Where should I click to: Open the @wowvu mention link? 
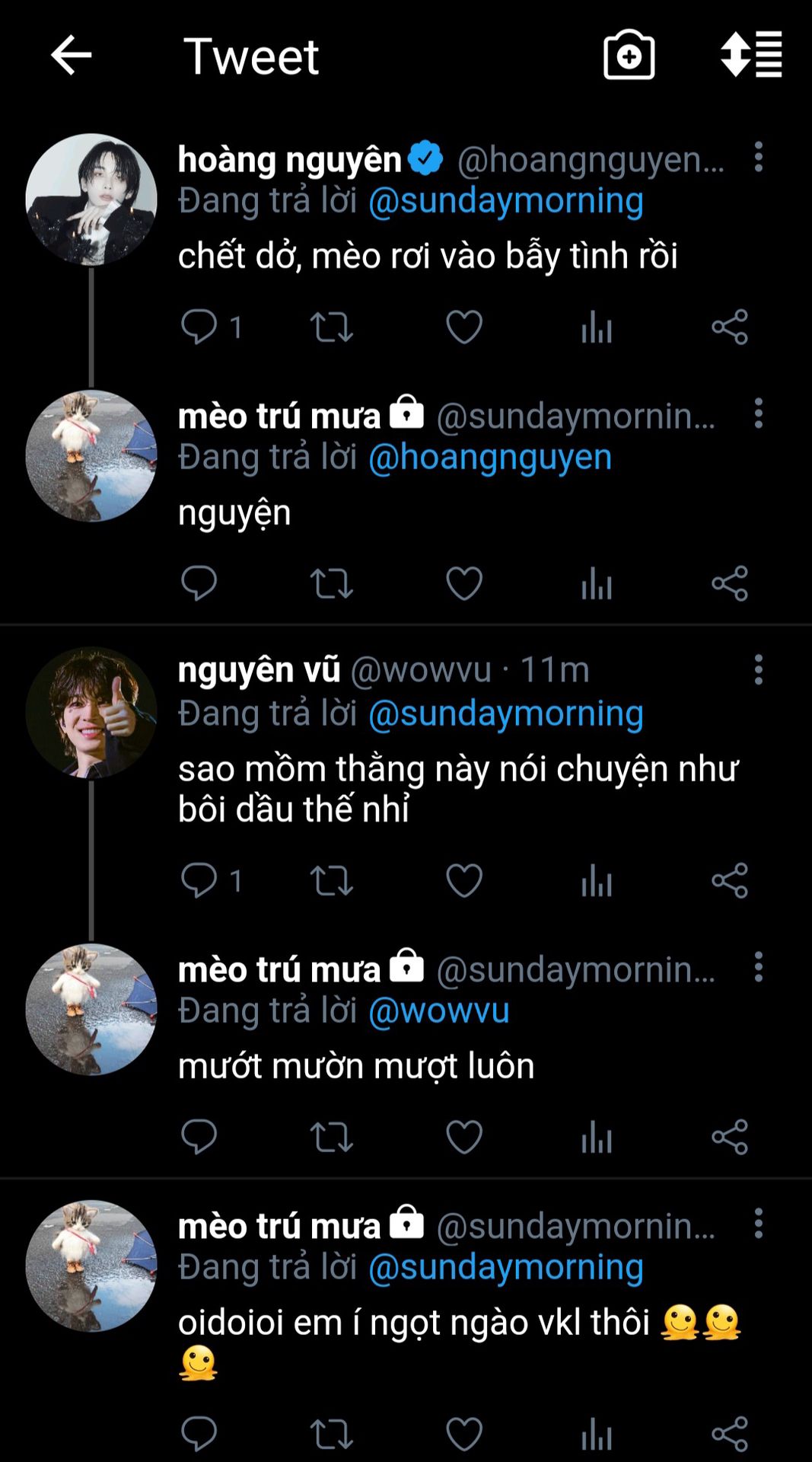pyautogui.click(x=439, y=1011)
